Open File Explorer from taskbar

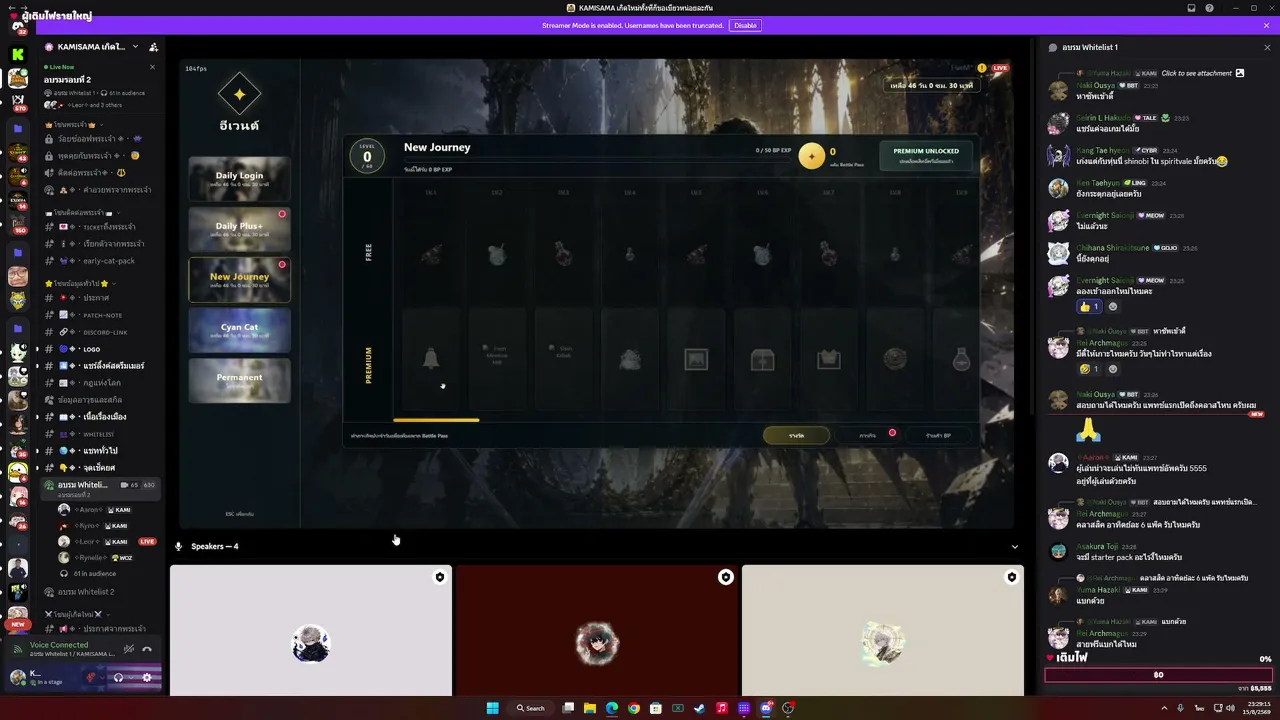coord(590,708)
